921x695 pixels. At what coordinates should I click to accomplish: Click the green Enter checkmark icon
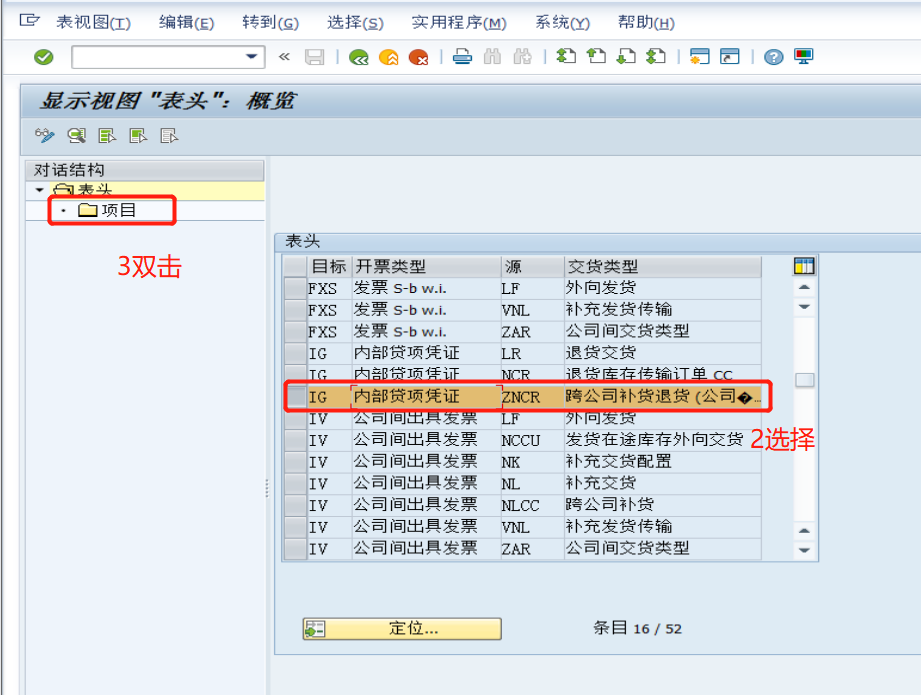[x=43, y=57]
